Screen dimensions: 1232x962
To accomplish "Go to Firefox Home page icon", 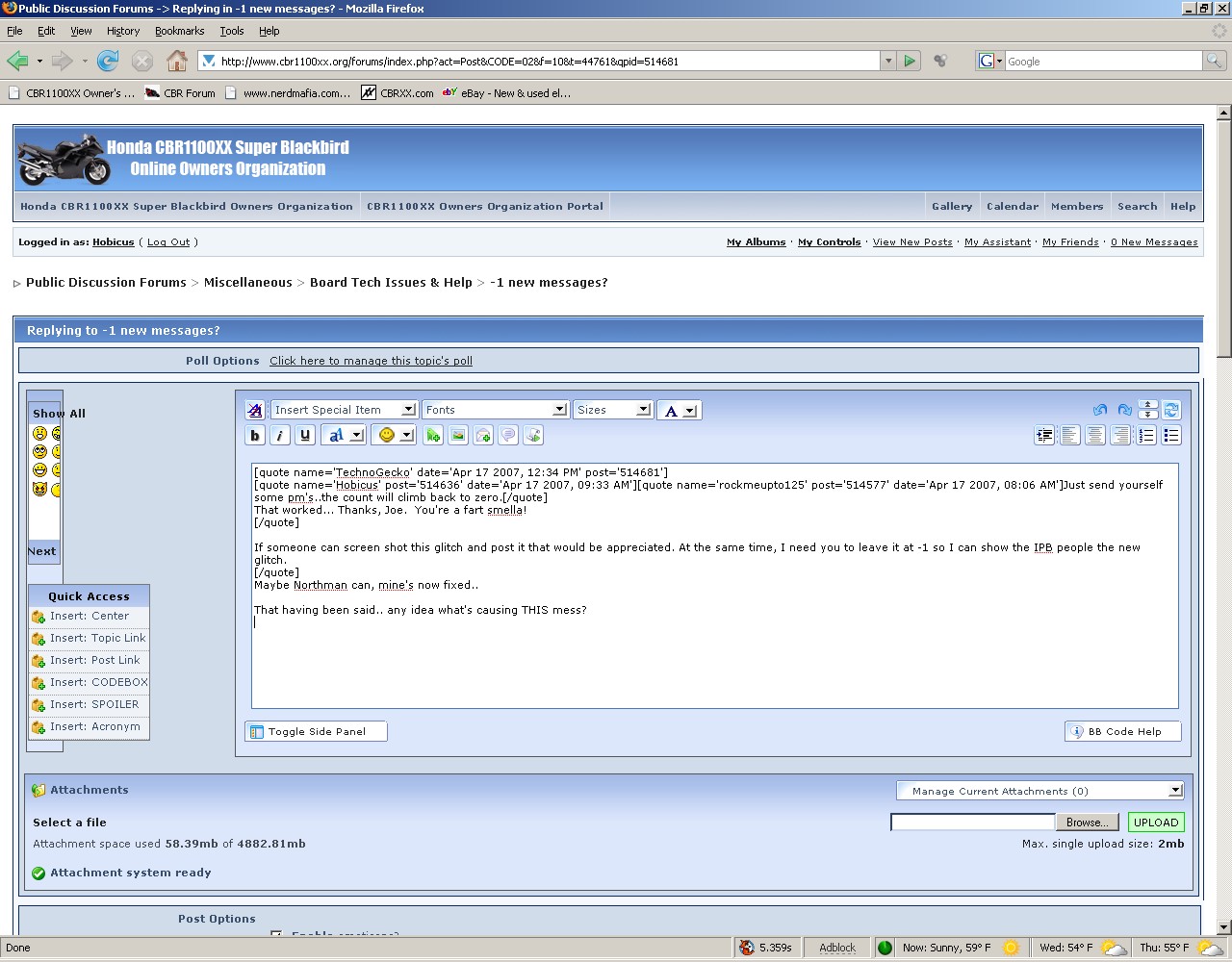I will (x=177, y=61).
